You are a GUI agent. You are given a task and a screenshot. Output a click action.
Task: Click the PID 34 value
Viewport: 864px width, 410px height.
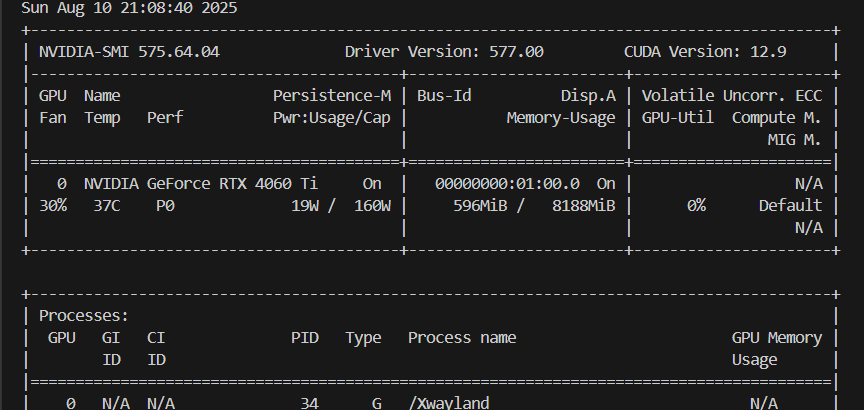point(309,403)
